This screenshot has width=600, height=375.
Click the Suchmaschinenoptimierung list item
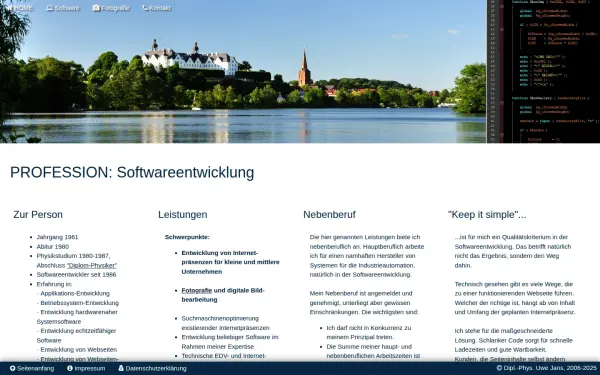(225, 323)
